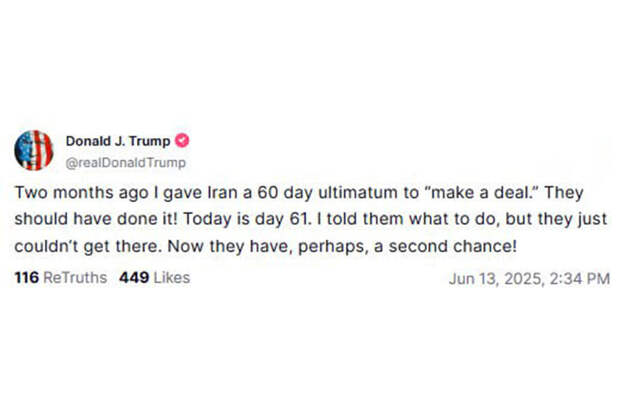Screen dimensions: 620x413
Task: Open Donald J. Trump's profile avatar
Action: 34,150
